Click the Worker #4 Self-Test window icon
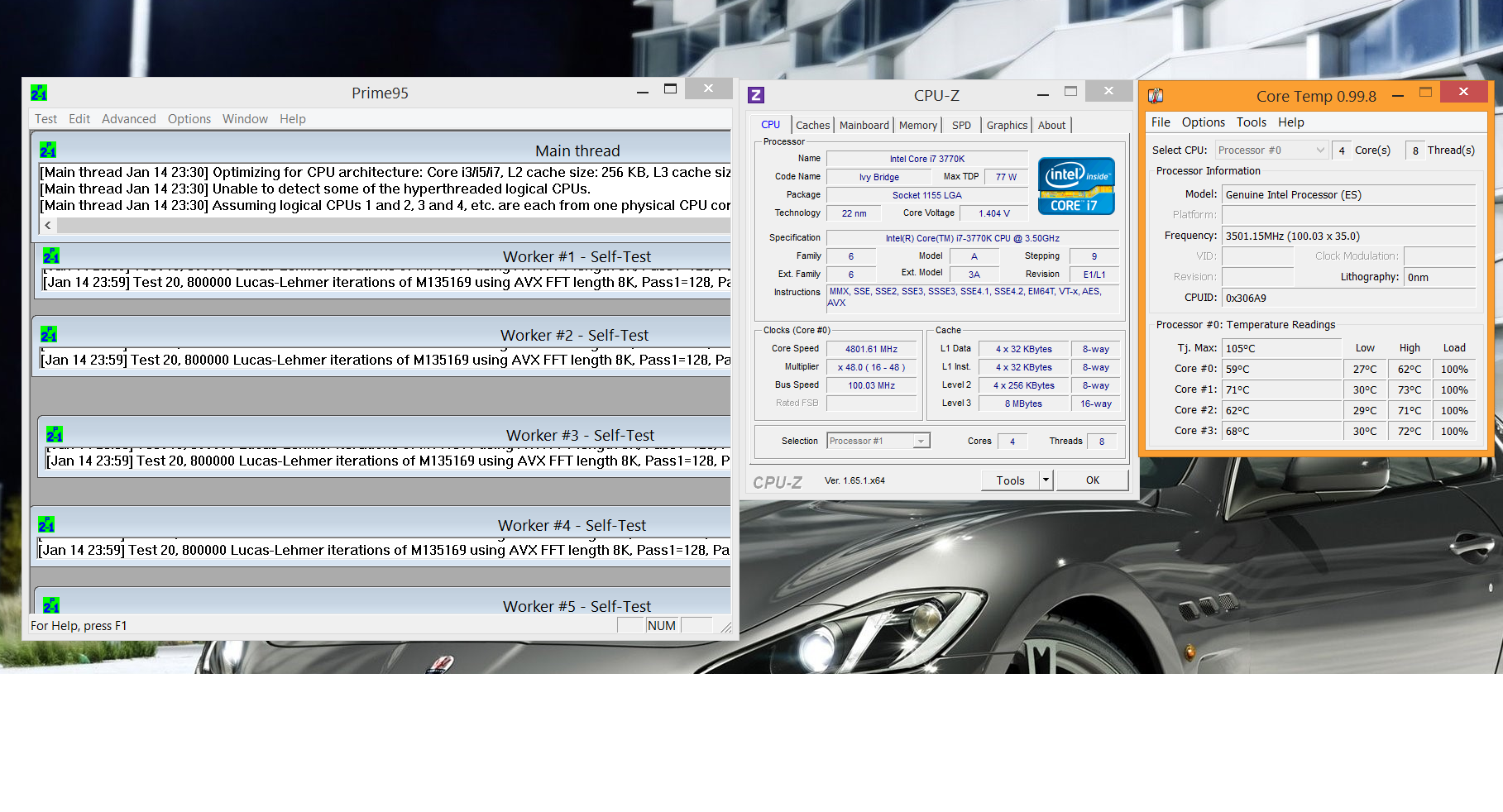The width and height of the screenshot is (1503, 812). 46,525
